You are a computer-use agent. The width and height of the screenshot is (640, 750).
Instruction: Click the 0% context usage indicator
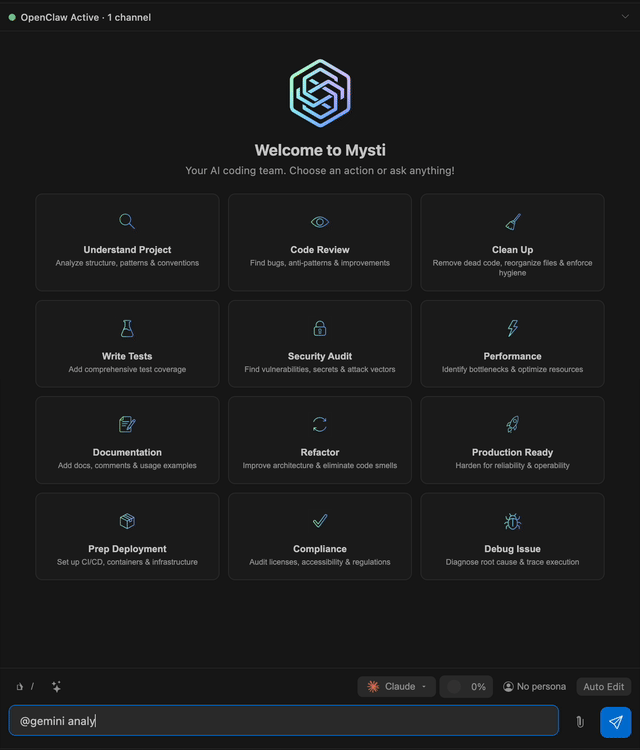pos(466,686)
